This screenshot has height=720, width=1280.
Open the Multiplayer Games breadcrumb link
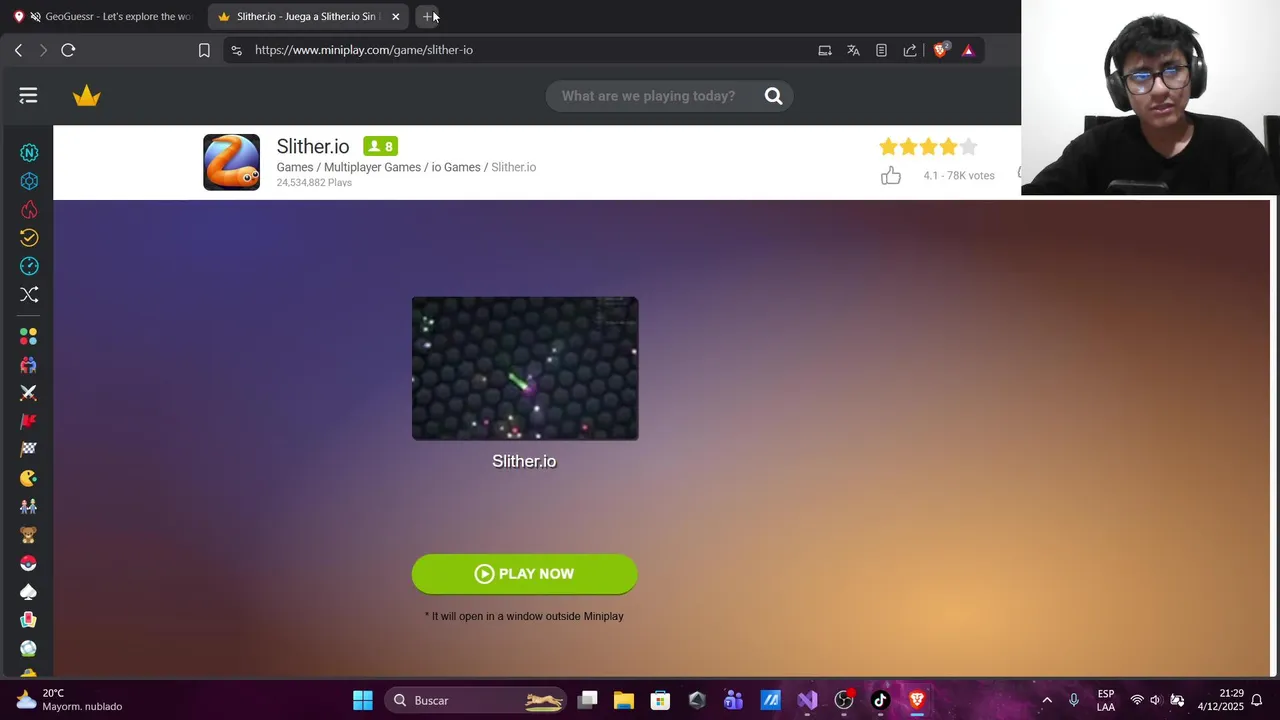[372, 167]
